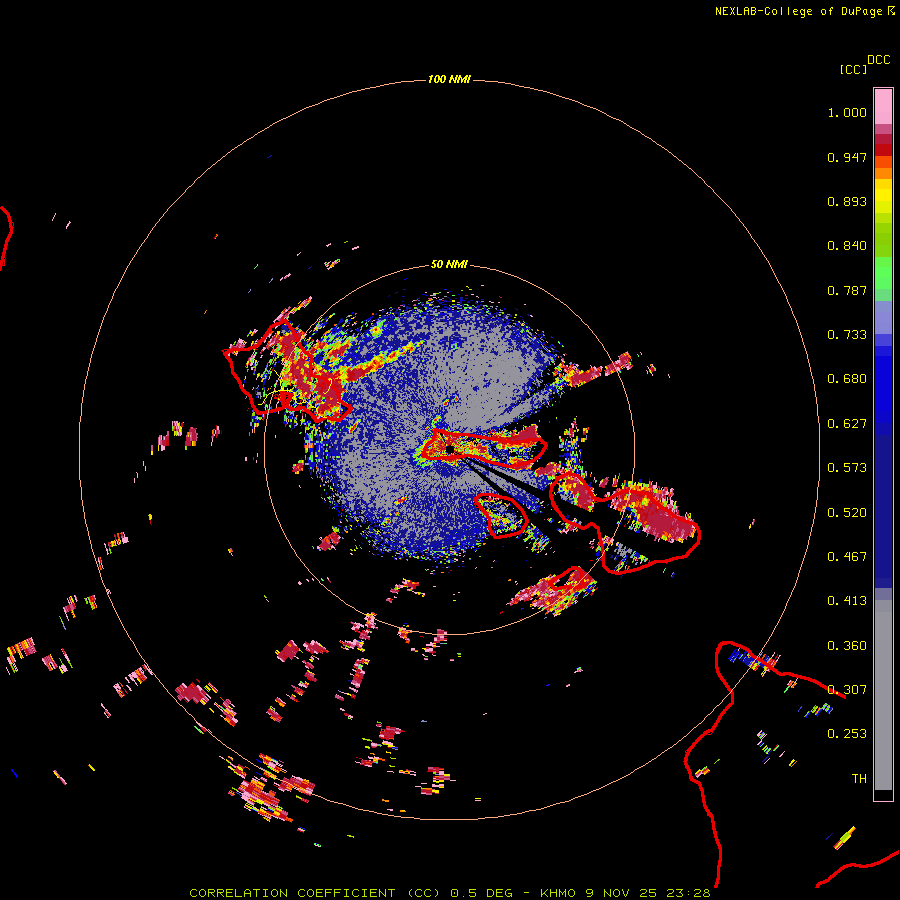Pick the pink band atop the color bar
The height and width of the screenshot is (900, 900).
click(x=883, y=106)
